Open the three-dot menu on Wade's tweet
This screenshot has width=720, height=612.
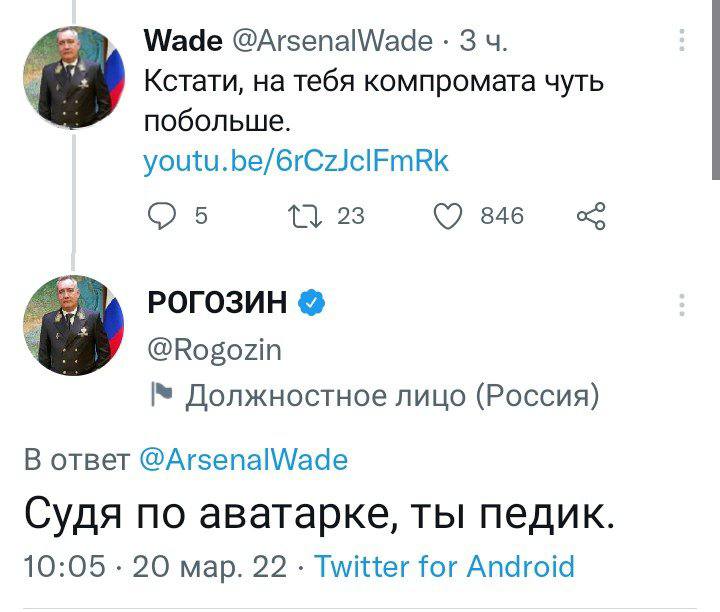point(682,40)
